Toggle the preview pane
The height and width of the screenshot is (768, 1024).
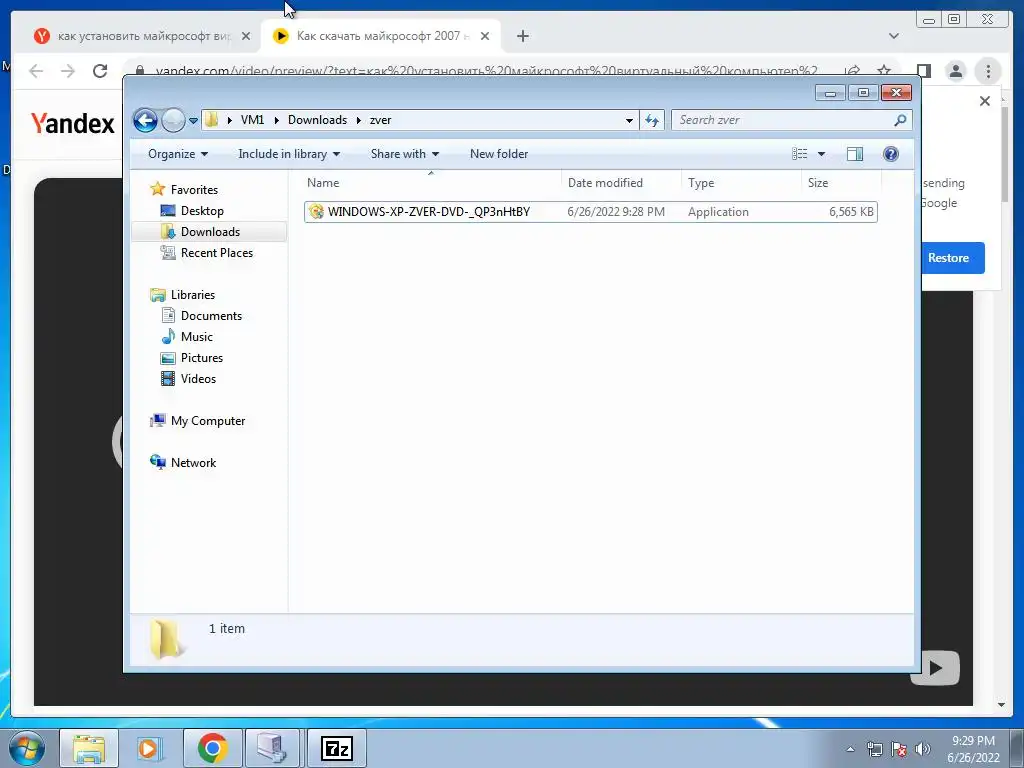click(855, 154)
